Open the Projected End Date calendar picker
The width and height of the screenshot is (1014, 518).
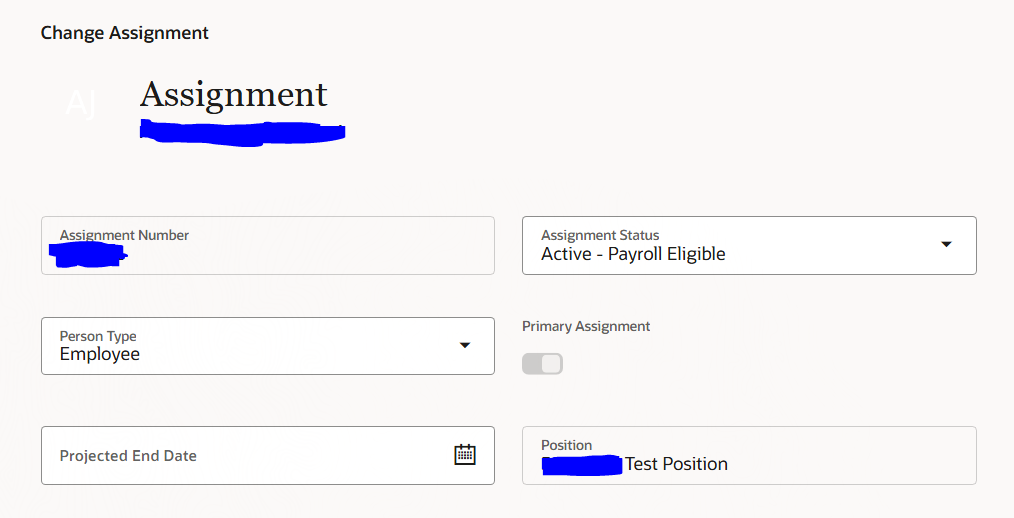tap(464, 455)
